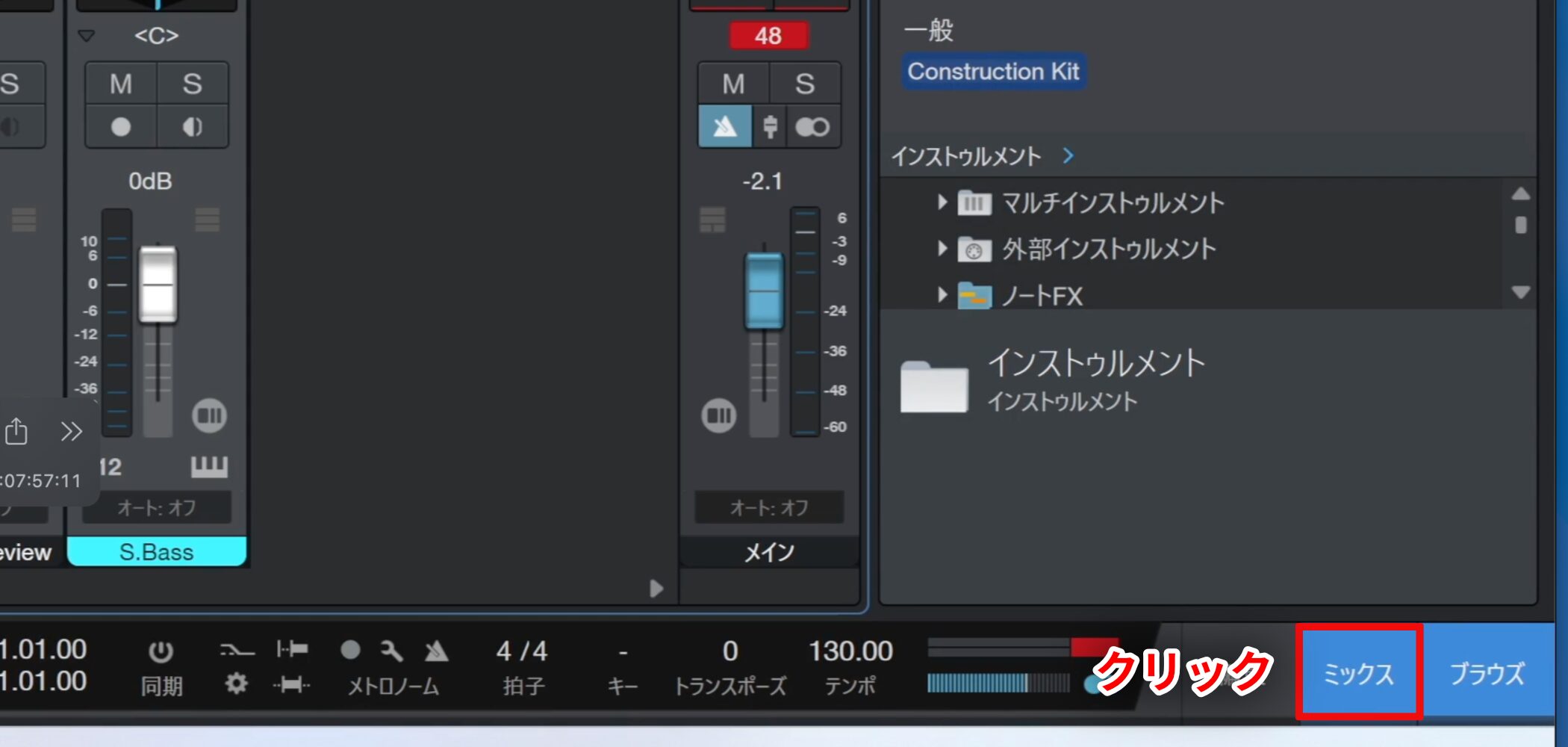The image size is (1568, 747).
Task: Expand the ノートFX folder
Action: pos(942,295)
